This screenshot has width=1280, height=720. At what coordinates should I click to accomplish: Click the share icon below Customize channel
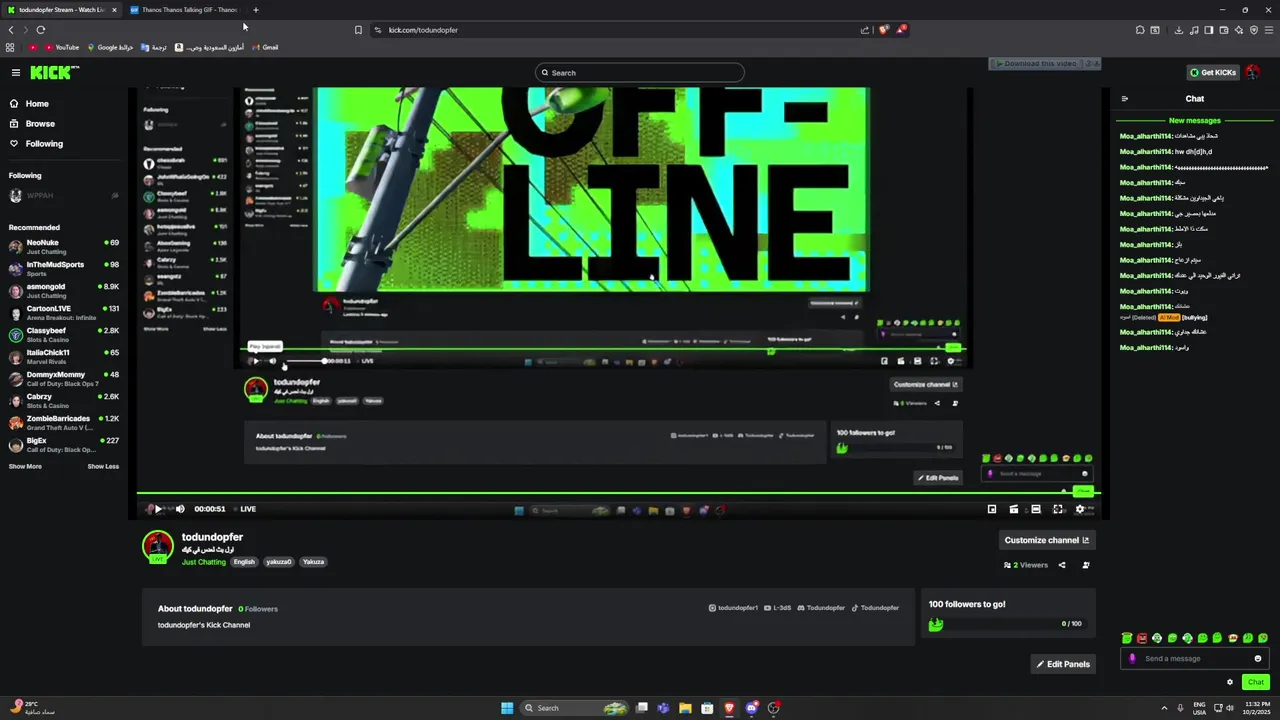pos(1062,565)
